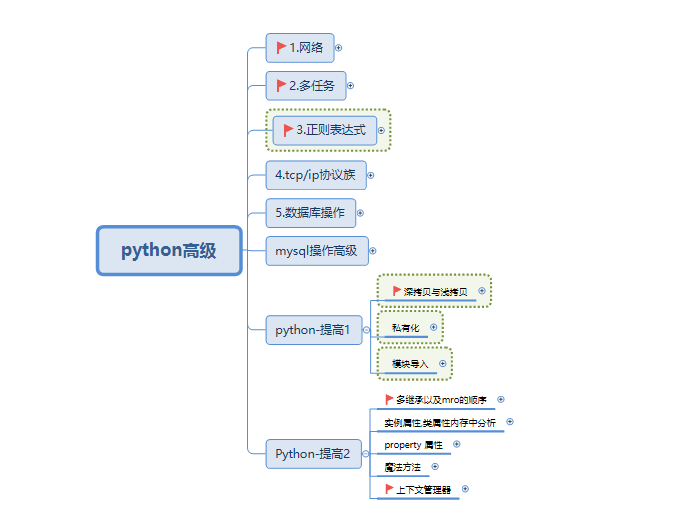Select the 2.多任务 node
The height and width of the screenshot is (515, 690).
coord(306,86)
